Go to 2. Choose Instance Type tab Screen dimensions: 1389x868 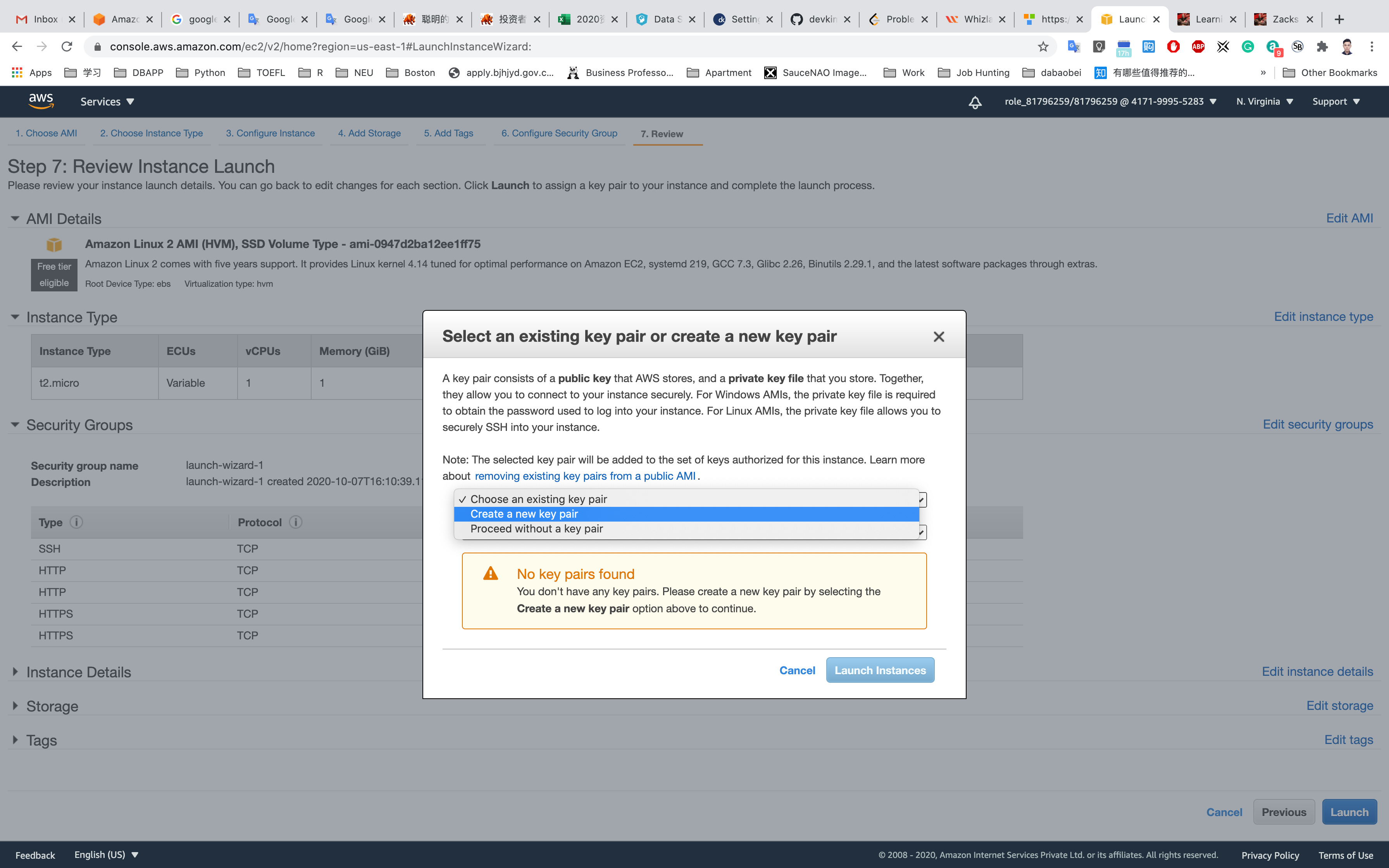point(151,133)
